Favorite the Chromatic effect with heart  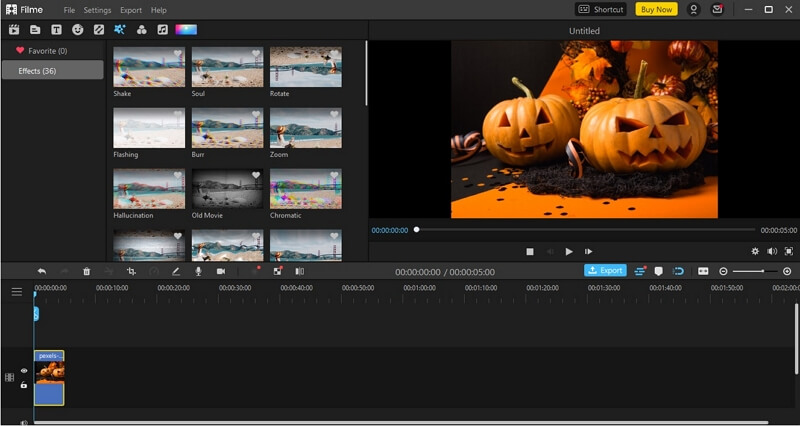tap(334, 175)
